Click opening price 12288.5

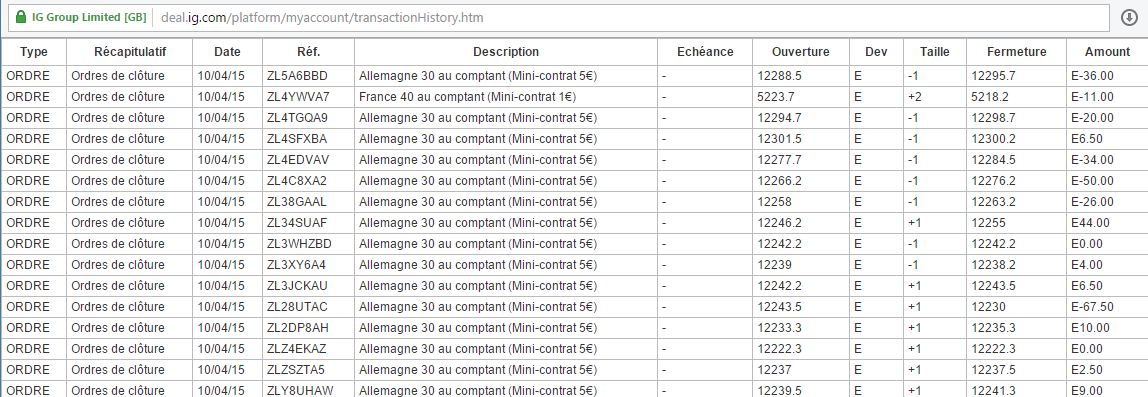[780, 75]
